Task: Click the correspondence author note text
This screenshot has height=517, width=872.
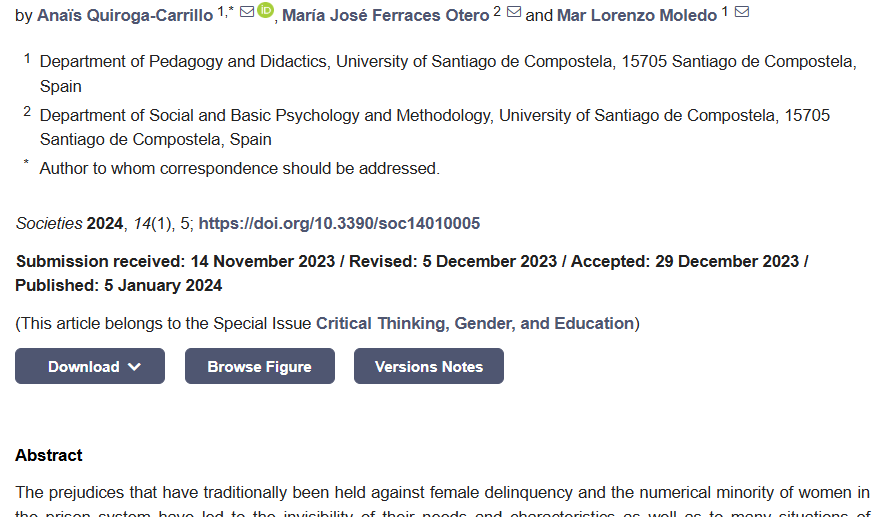Action: tap(240, 168)
